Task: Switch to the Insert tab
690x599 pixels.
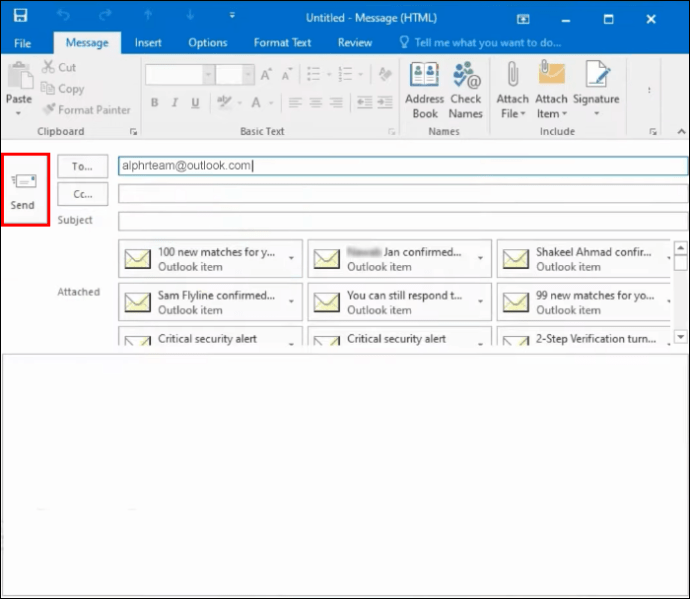Action: coord(148,43)
